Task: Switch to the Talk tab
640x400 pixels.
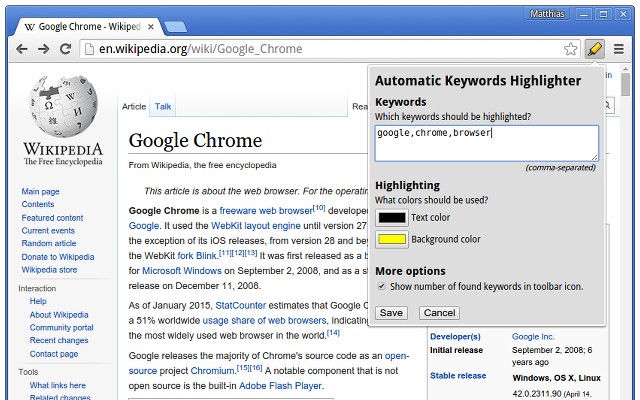Action: click(x=163, y=107)
